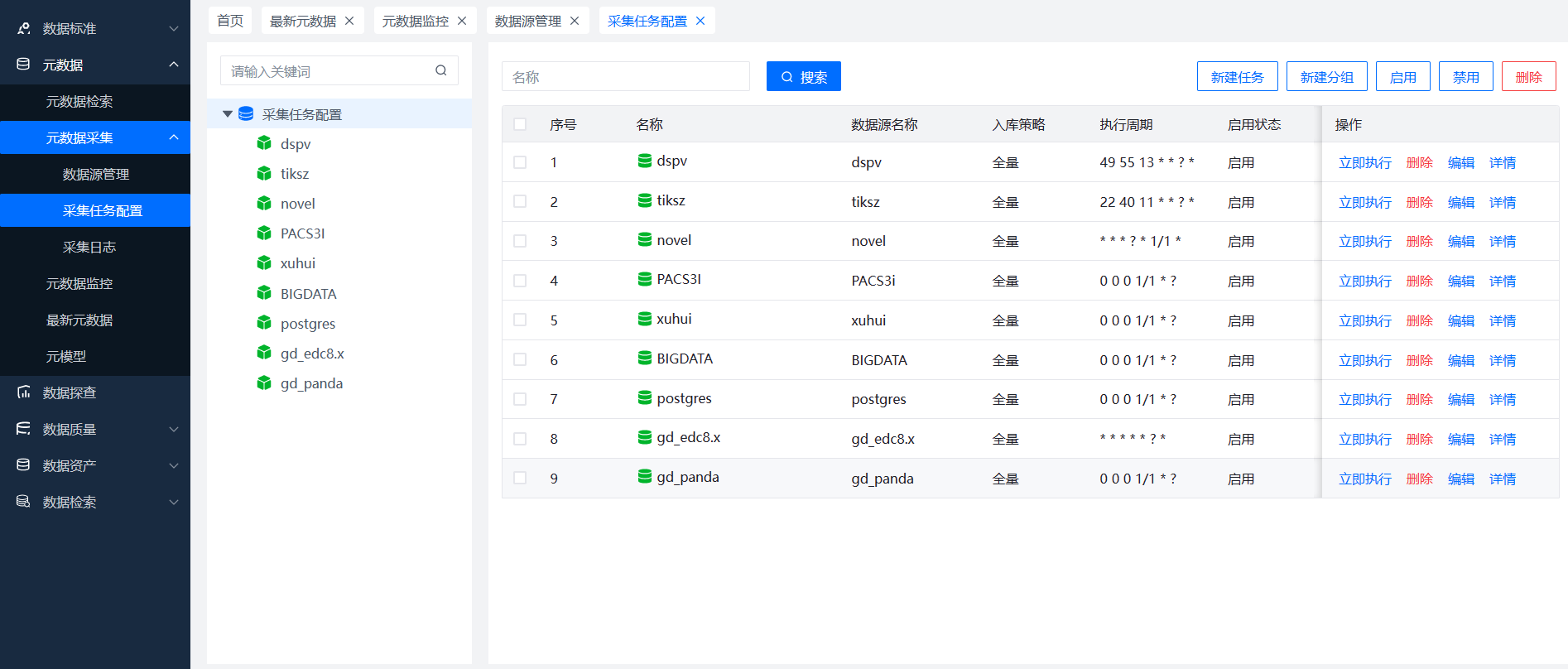The width and height of the screenshot is (1568, 669).
Task: Open 元数据检索 in the sidebar
Action: (79, 101)
